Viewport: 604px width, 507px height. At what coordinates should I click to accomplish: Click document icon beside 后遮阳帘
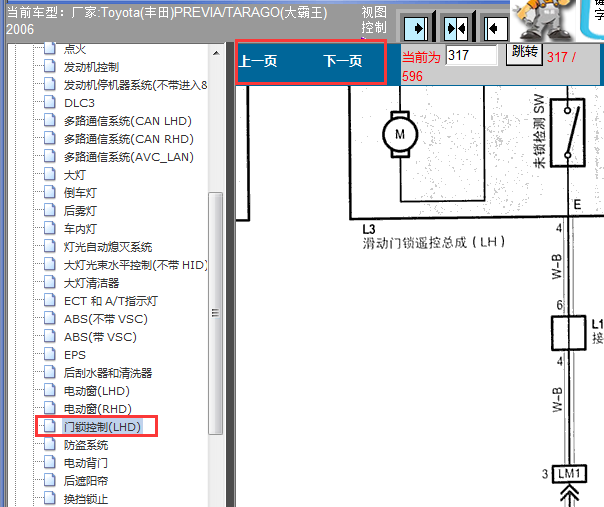[50, 480]
